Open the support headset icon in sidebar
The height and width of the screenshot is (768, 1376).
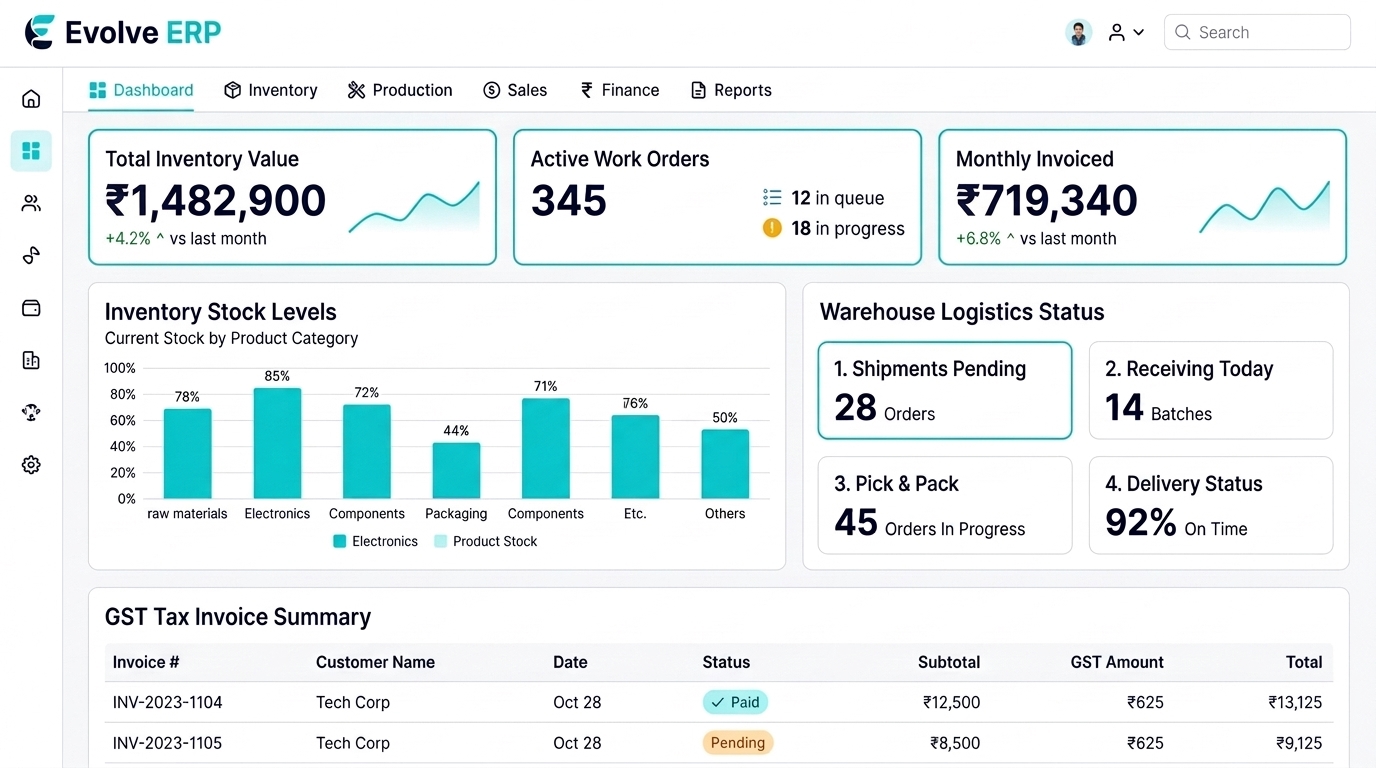31,412
